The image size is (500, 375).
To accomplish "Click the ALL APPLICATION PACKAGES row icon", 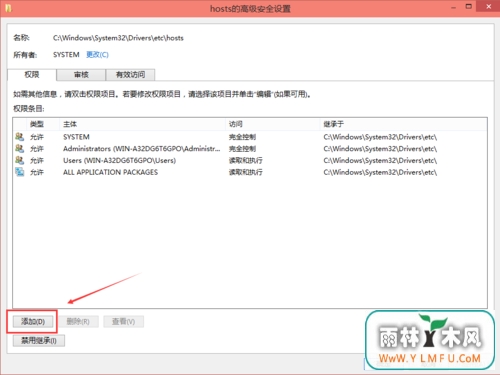I will (19, 172).
